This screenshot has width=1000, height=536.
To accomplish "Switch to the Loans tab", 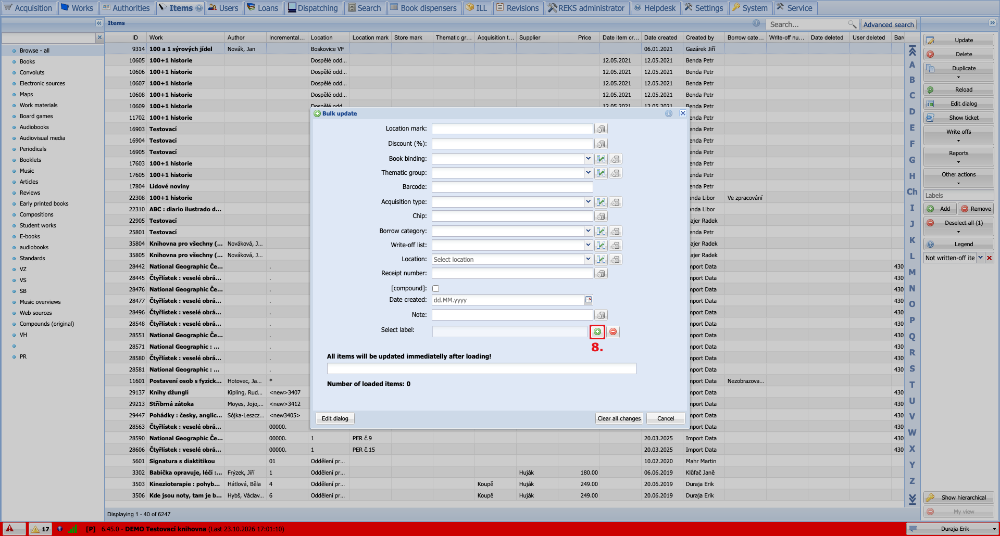I will 263,8.
